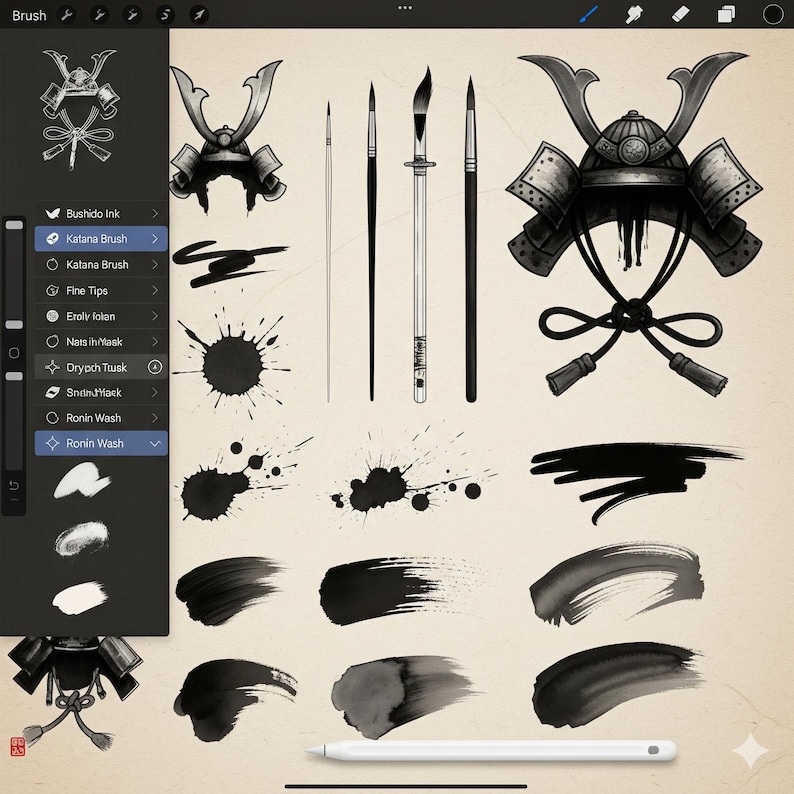Click the icon on highlighted Katana Brush row
This screenshot has height=794, width=794.
point(52,239)
